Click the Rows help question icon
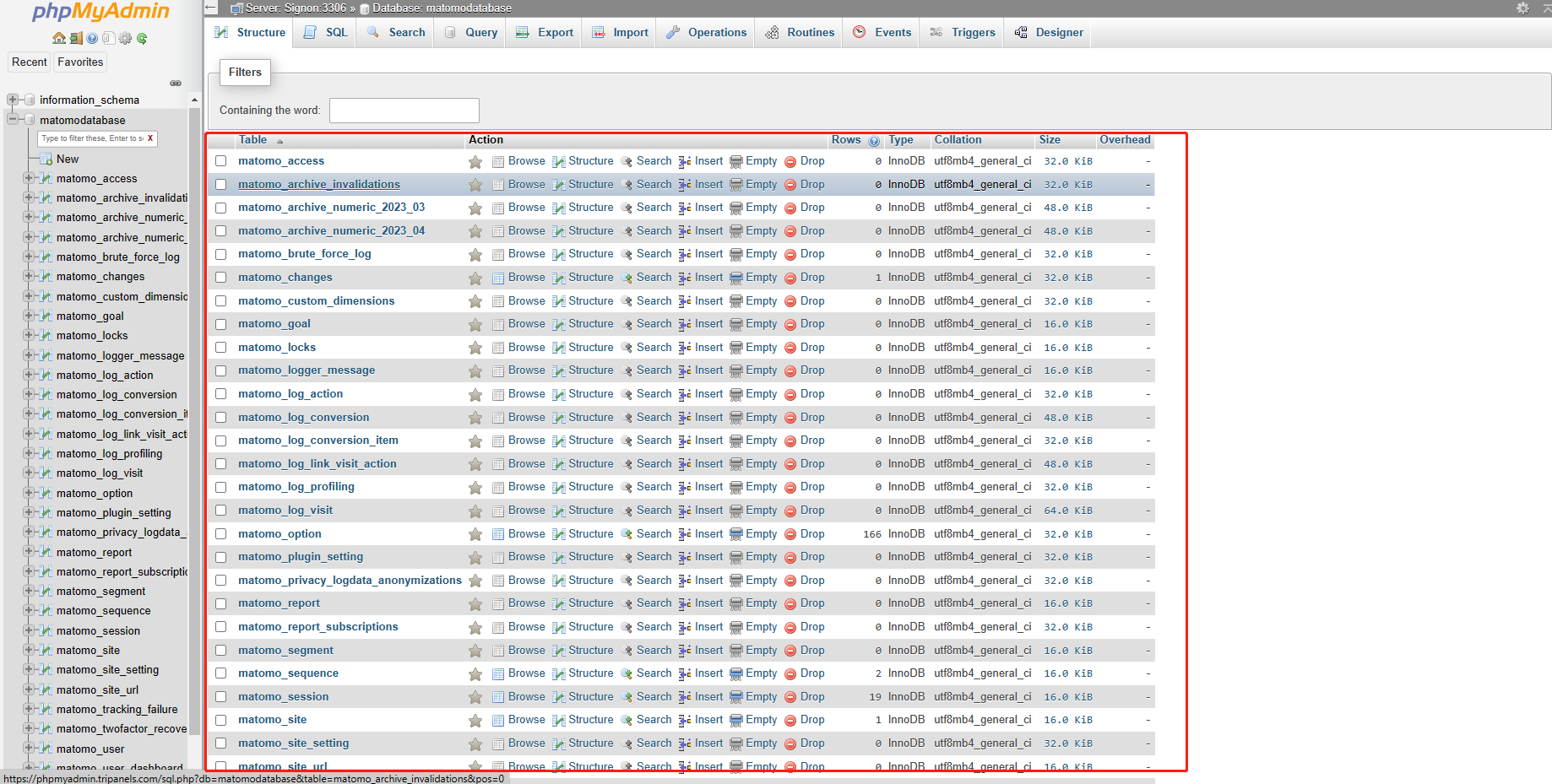The width and height of the screenshot is (1552, 784). 874,141
